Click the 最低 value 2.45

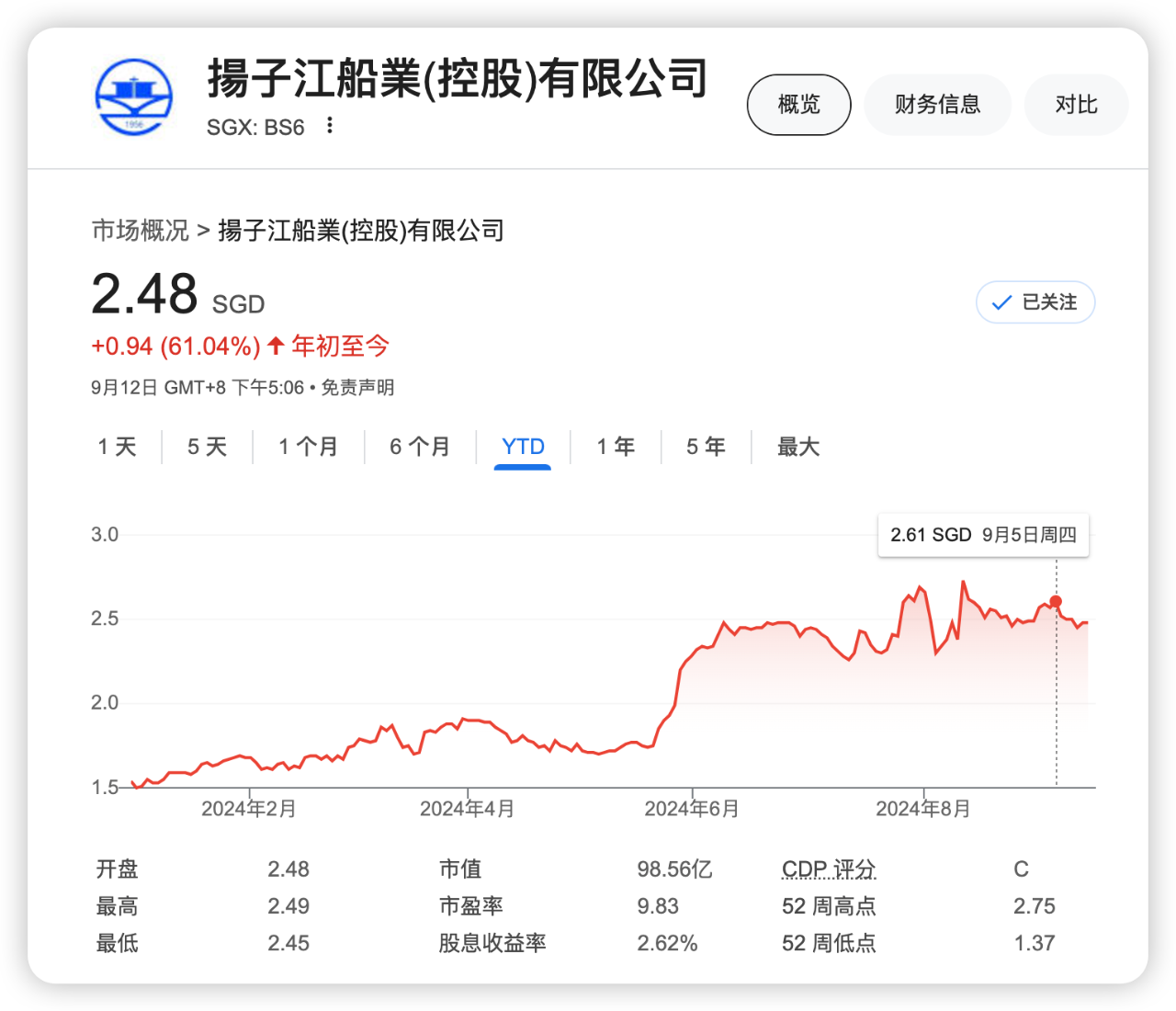click(288, 943)
